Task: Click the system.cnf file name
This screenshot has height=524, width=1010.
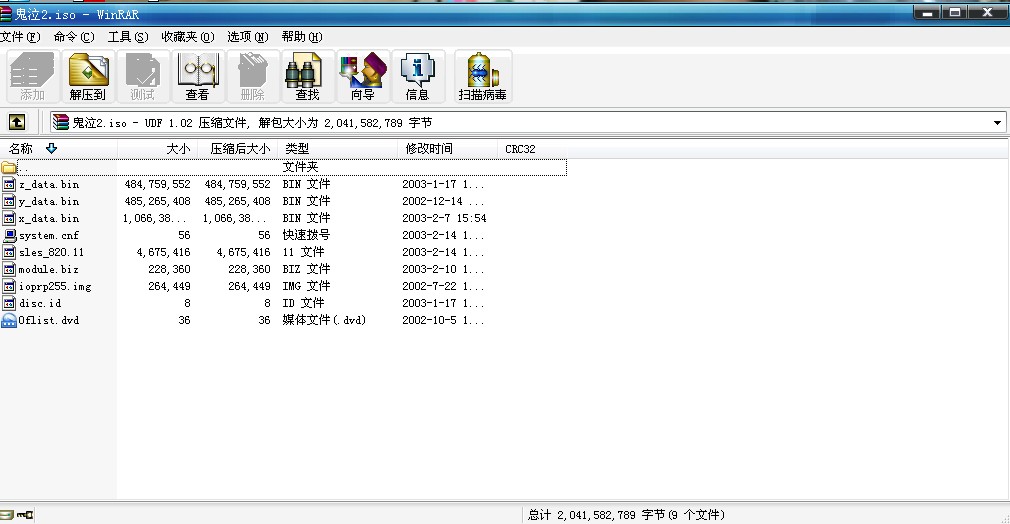Action: tap(49, 235)
